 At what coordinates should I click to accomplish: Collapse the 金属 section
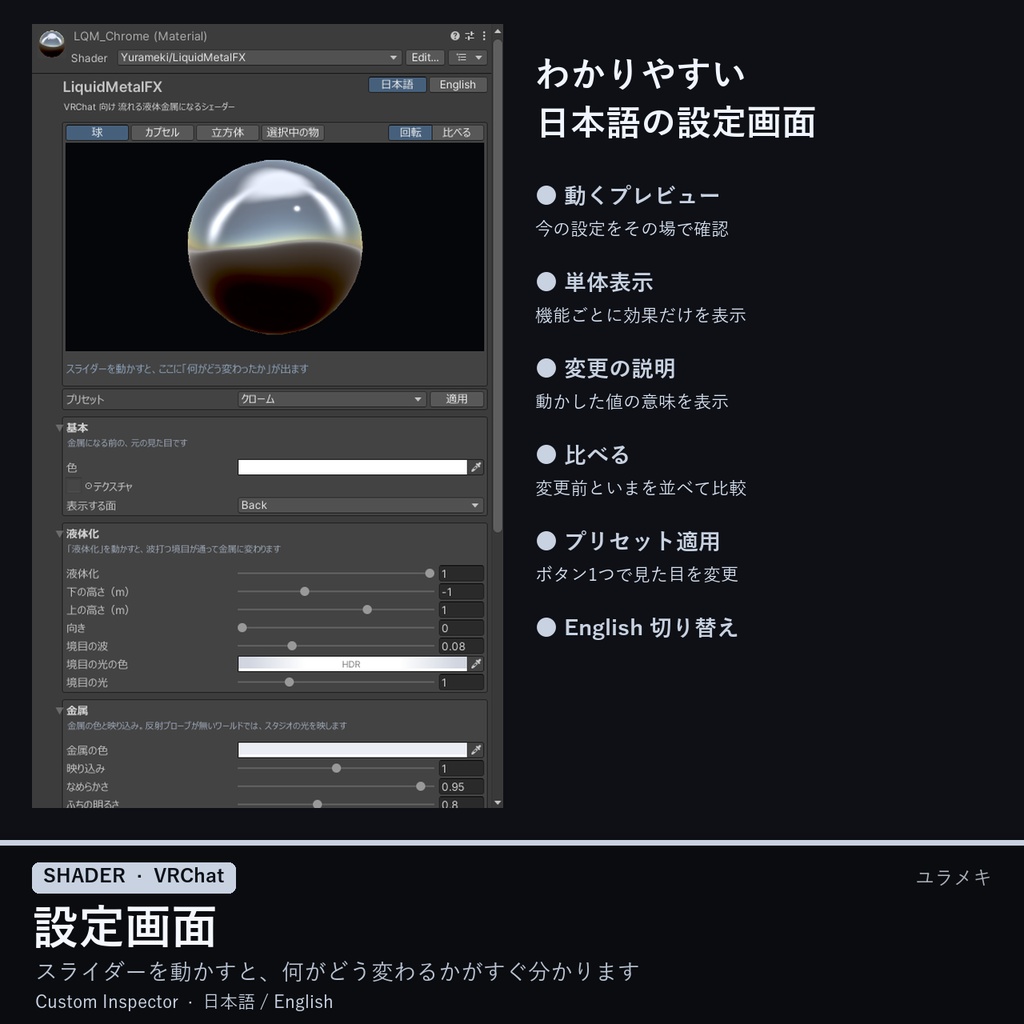tap(59, 711)
